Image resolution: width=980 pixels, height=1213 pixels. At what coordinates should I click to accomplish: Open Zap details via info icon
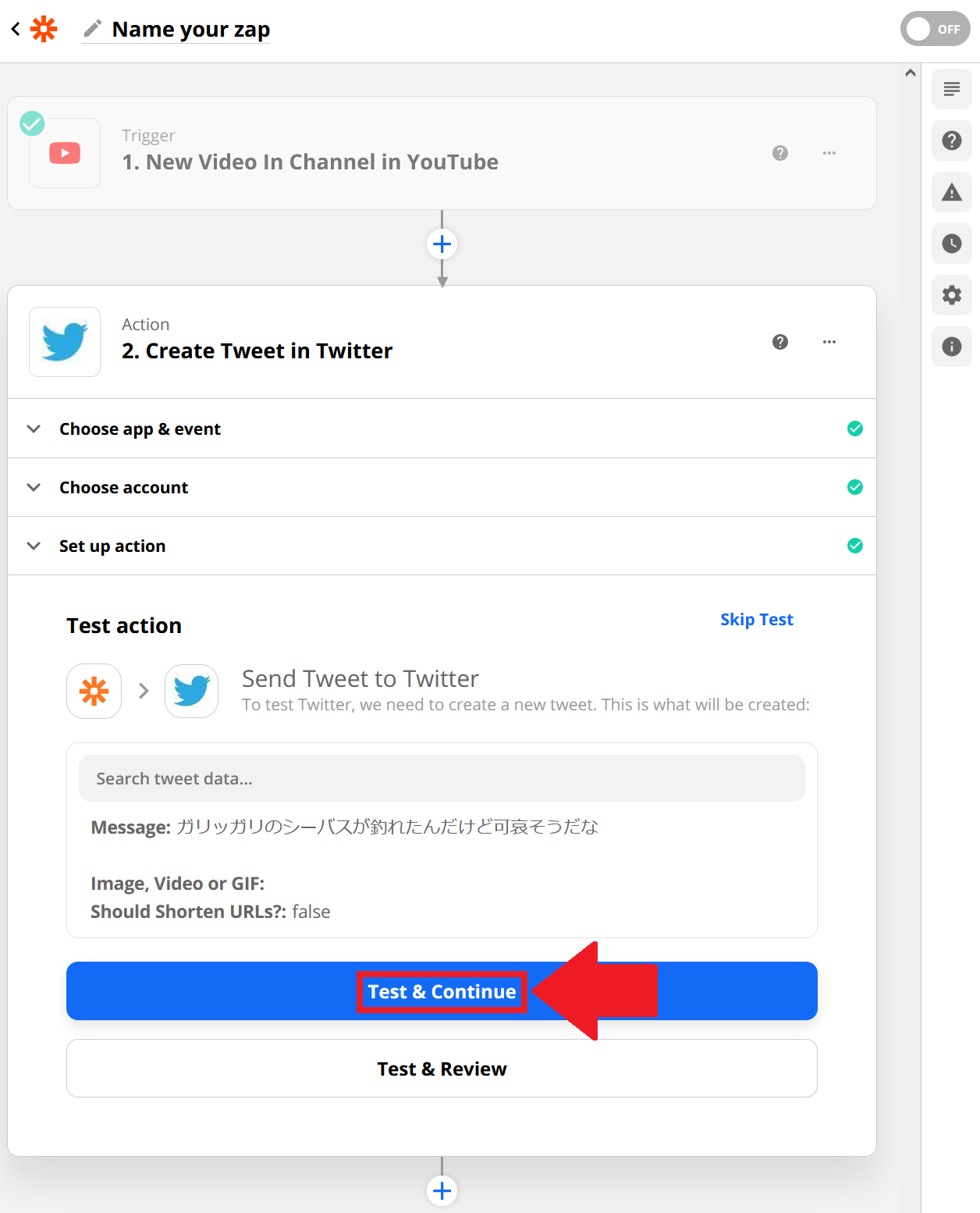click(951, 347)
